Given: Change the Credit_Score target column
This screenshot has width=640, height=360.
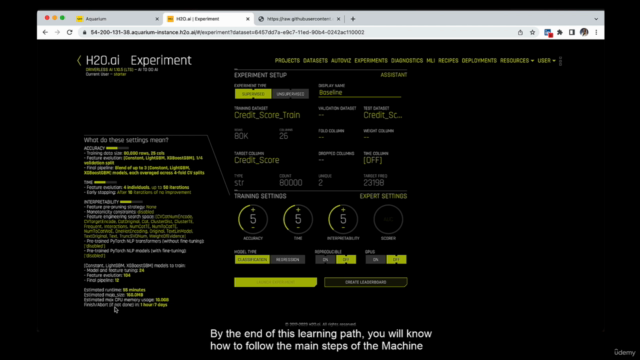Looking at the screenshot, I should [x=257, y=160].
